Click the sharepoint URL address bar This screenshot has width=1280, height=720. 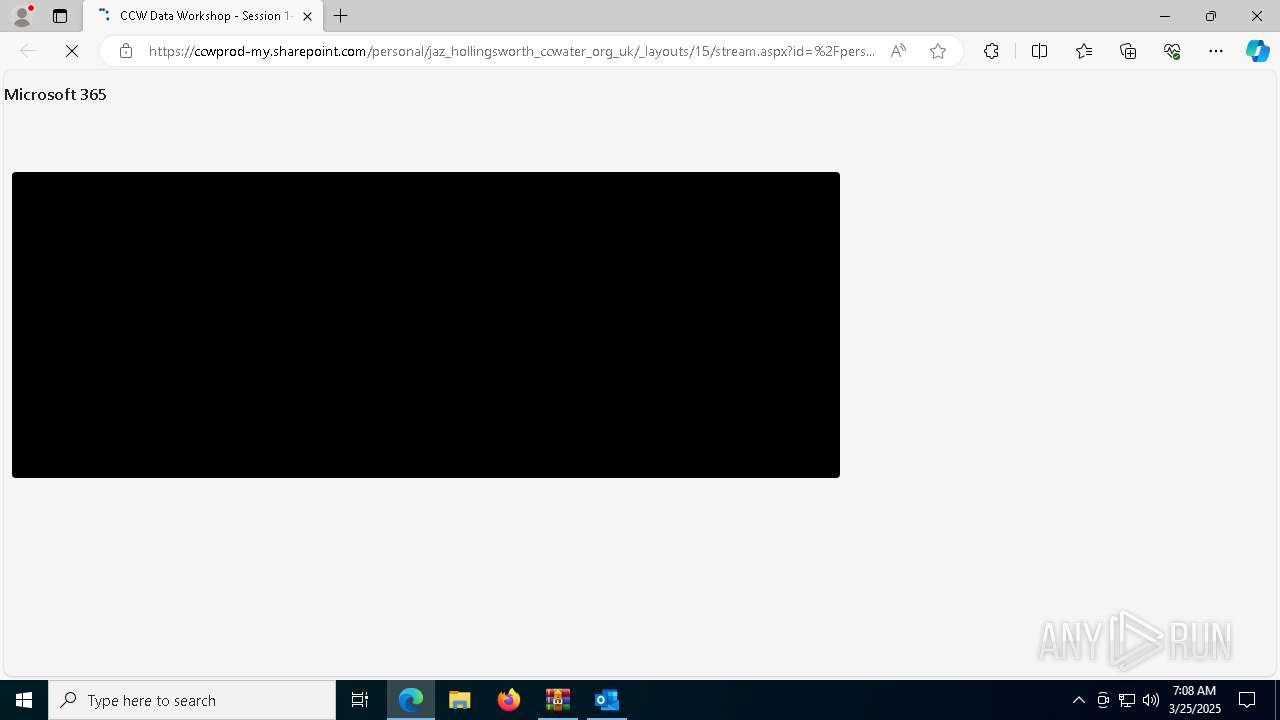tap(511, 51)
